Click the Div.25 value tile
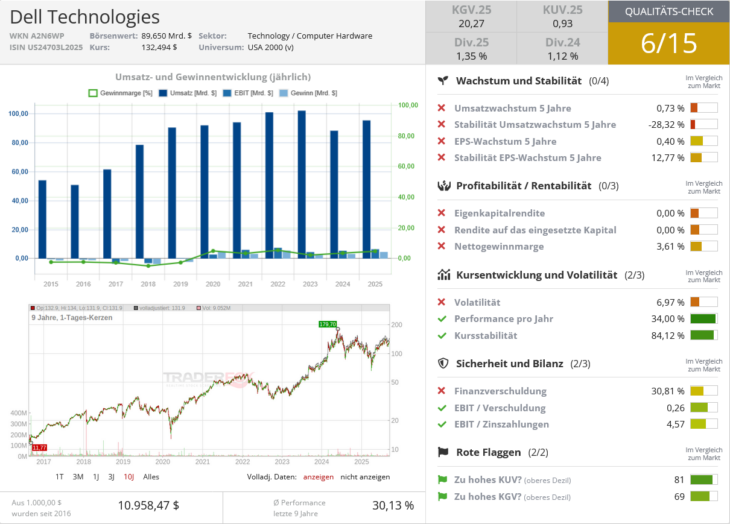 (471, 49)
